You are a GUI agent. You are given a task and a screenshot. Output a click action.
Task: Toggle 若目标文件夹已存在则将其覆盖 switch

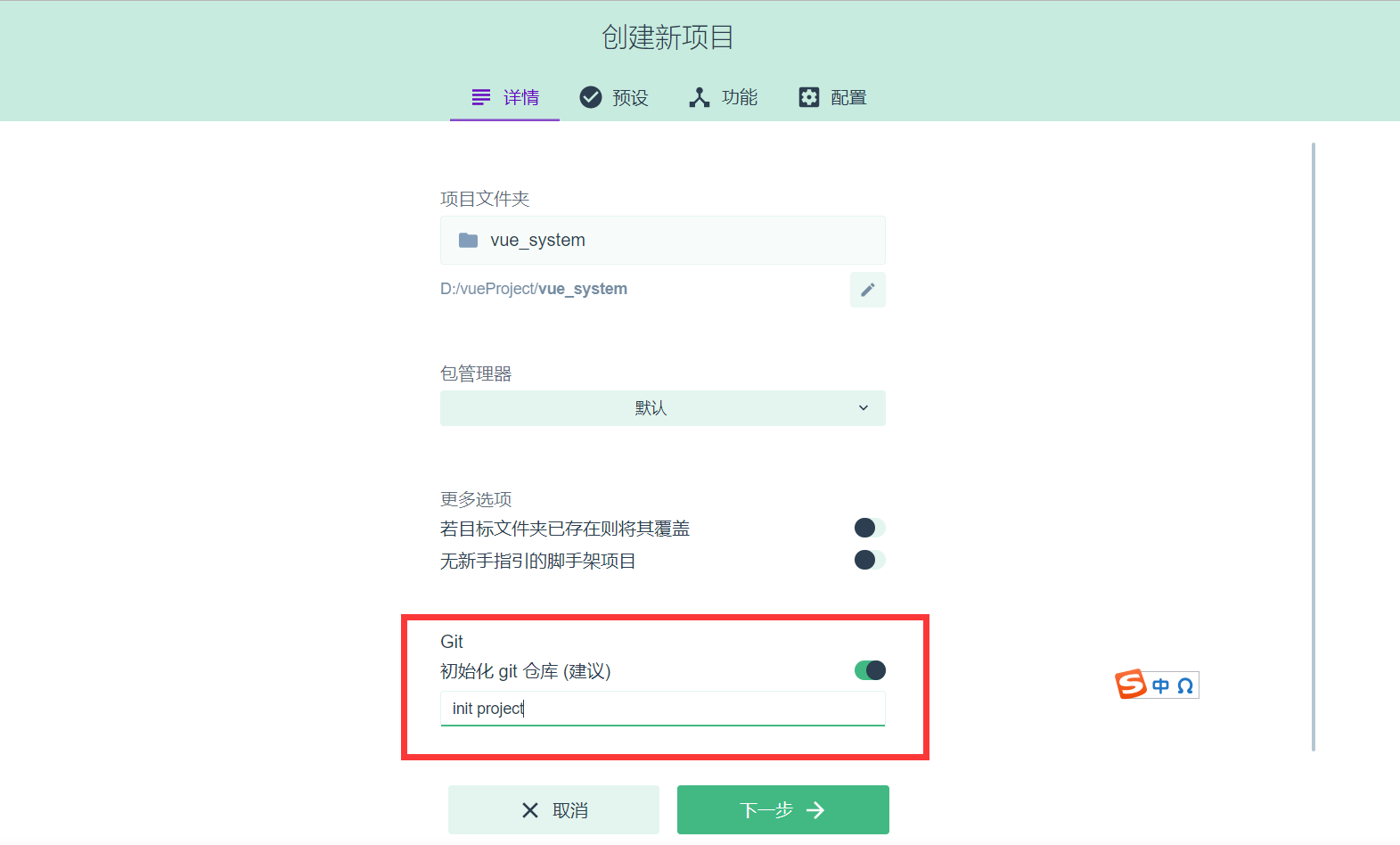tap(869, 528)
